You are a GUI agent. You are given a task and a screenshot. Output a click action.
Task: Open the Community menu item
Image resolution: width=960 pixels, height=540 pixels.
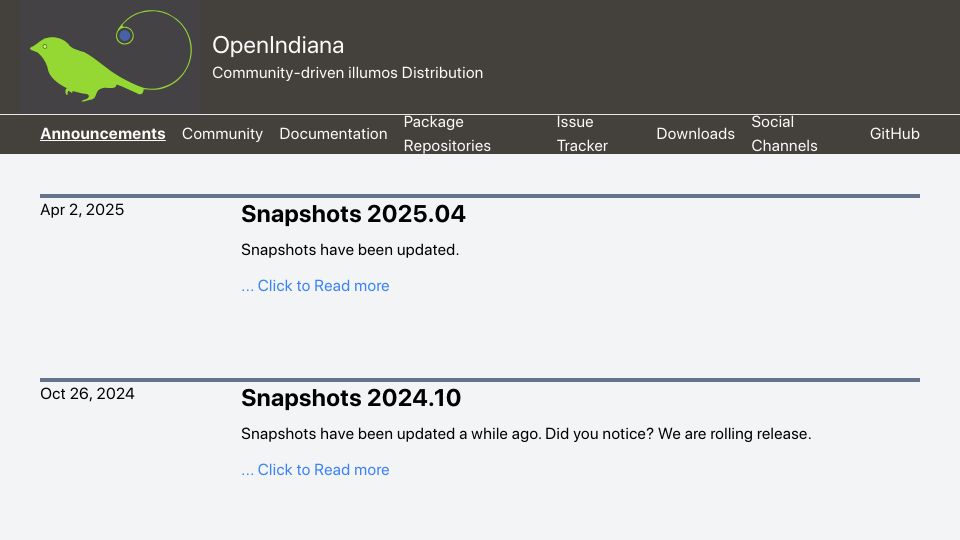222,133
